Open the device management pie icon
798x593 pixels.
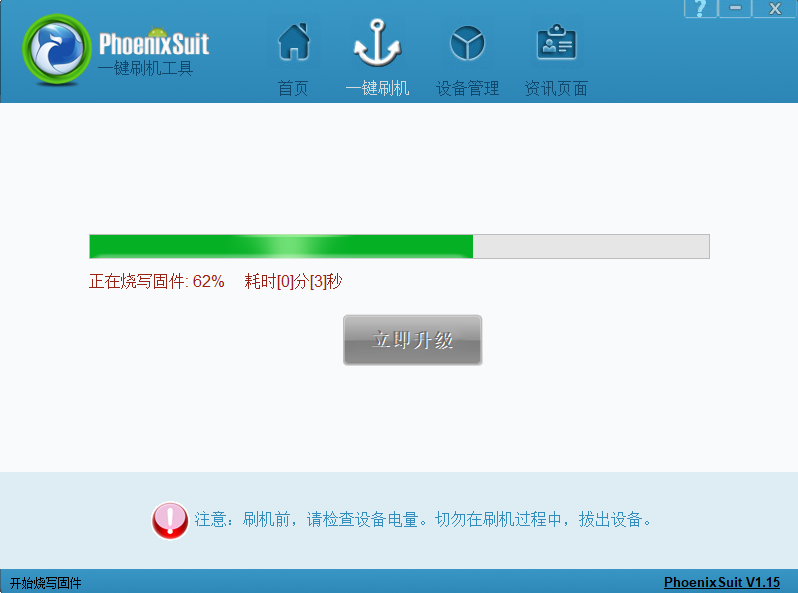point(467,43)
